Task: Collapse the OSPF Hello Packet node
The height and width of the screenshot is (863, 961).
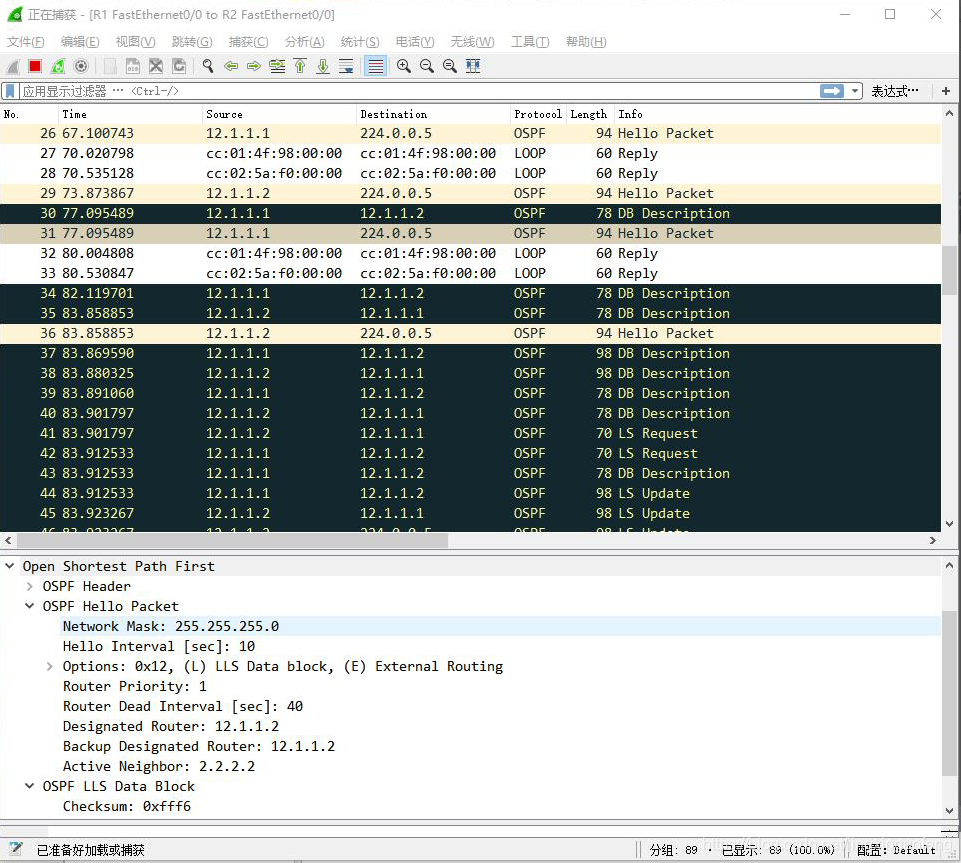Action: click(29, 606)
